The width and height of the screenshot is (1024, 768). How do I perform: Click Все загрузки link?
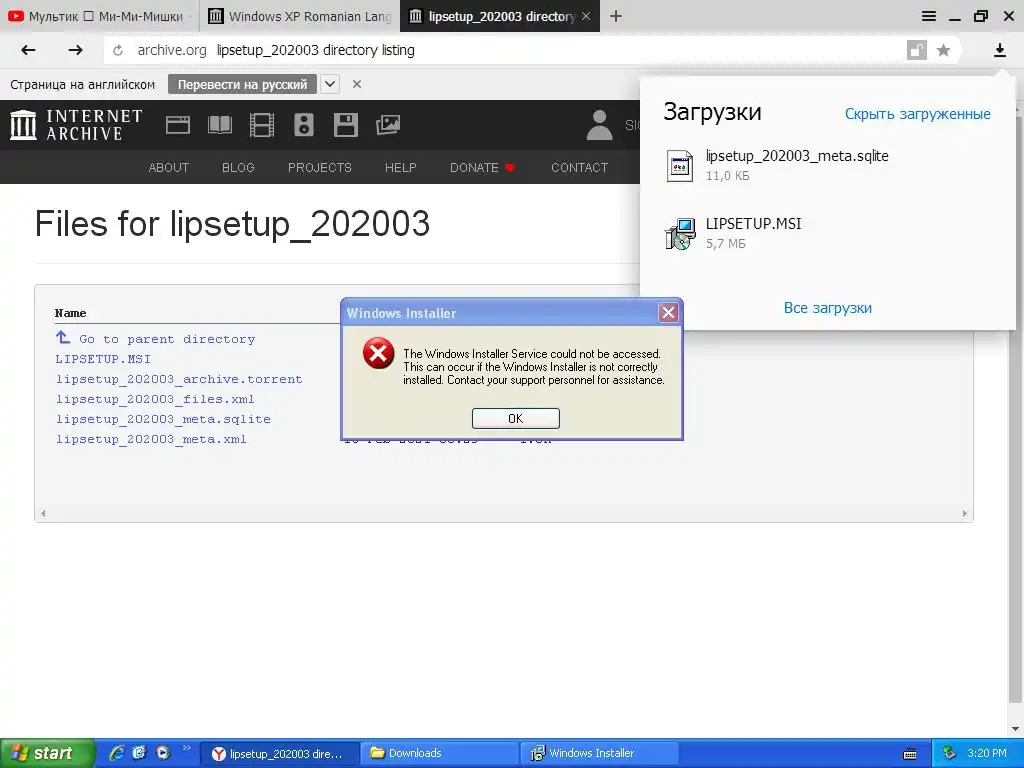[827, 308]
